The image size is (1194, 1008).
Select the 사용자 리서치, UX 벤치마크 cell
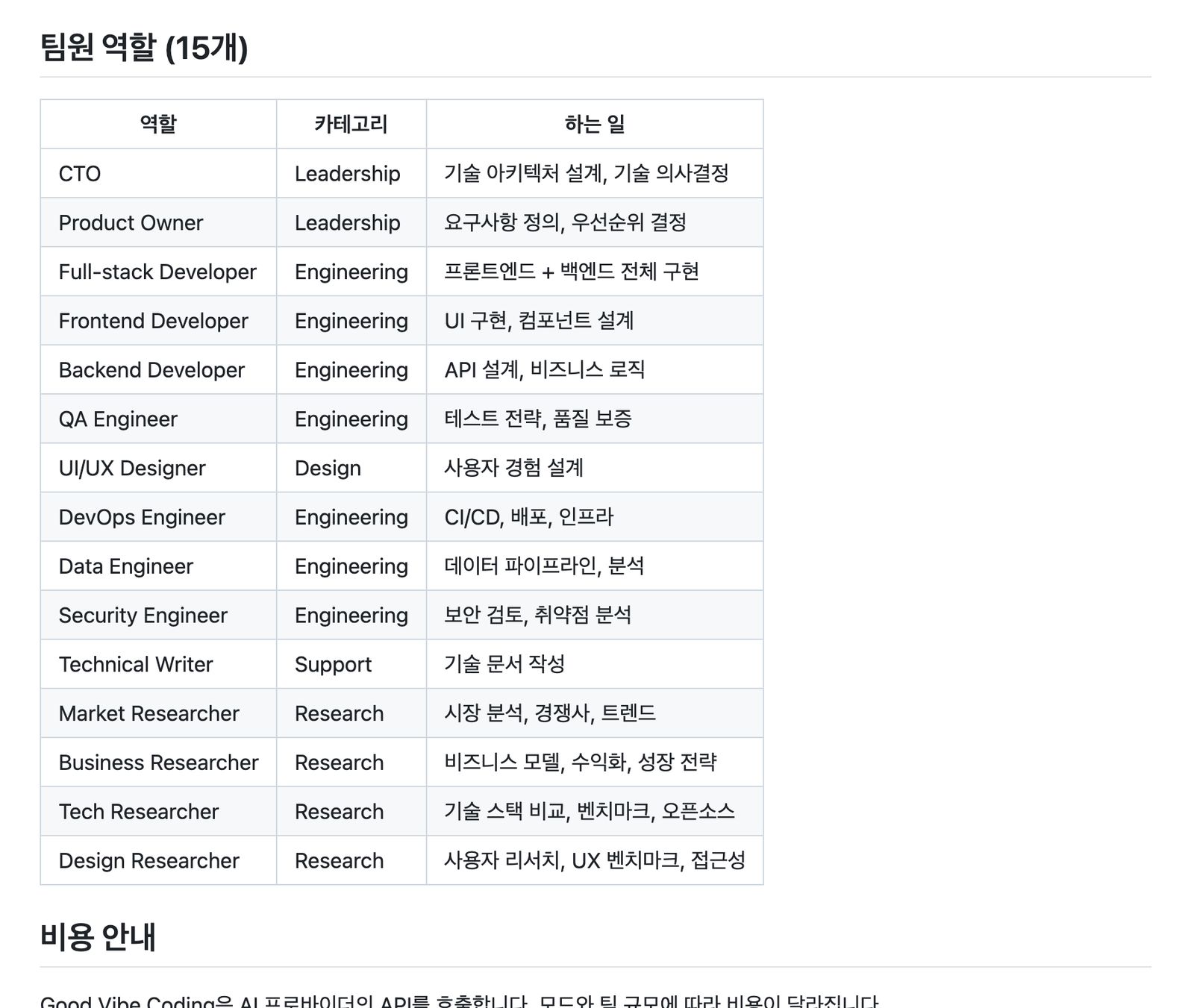pos(595,860)
